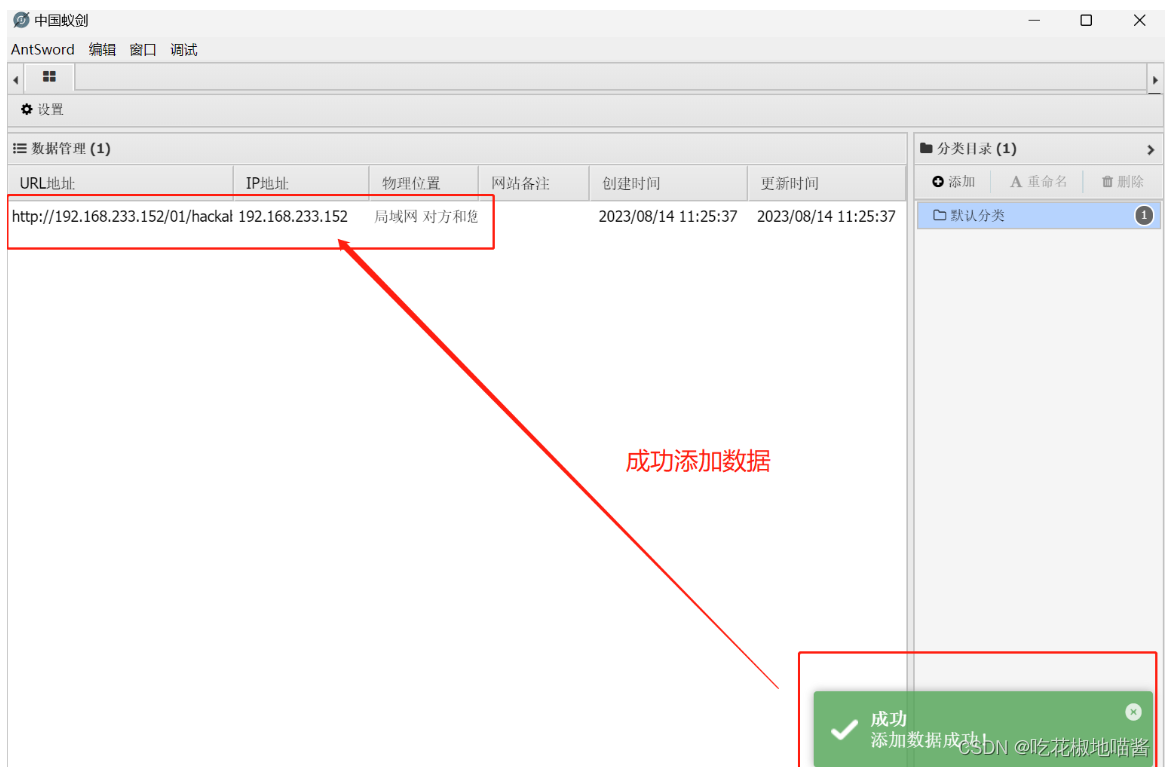Click the 局域网 location cell
Viewport: 1166px width, 767px height.
coord(425,217)
